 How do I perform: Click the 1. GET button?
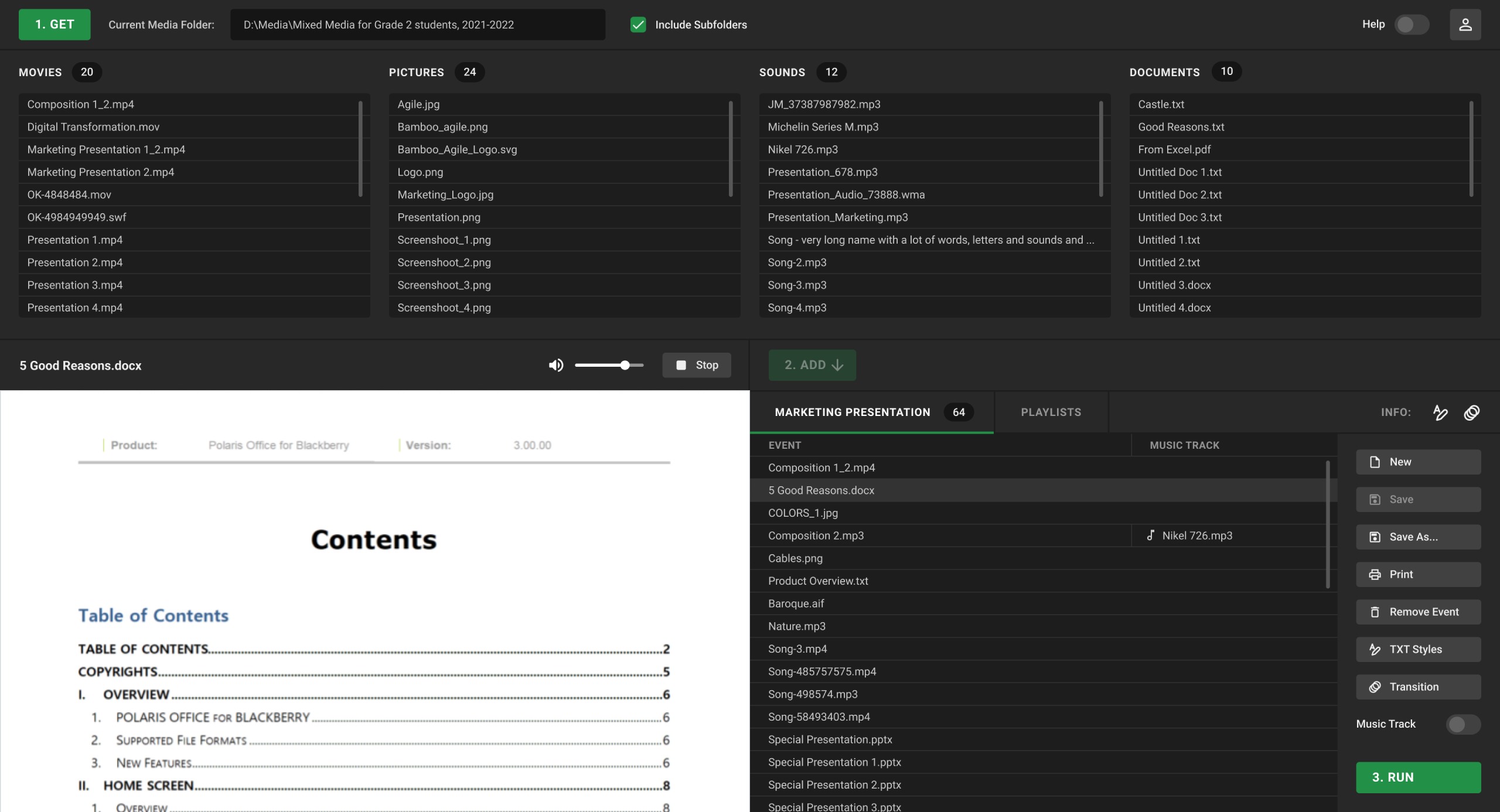coord(54,25)
